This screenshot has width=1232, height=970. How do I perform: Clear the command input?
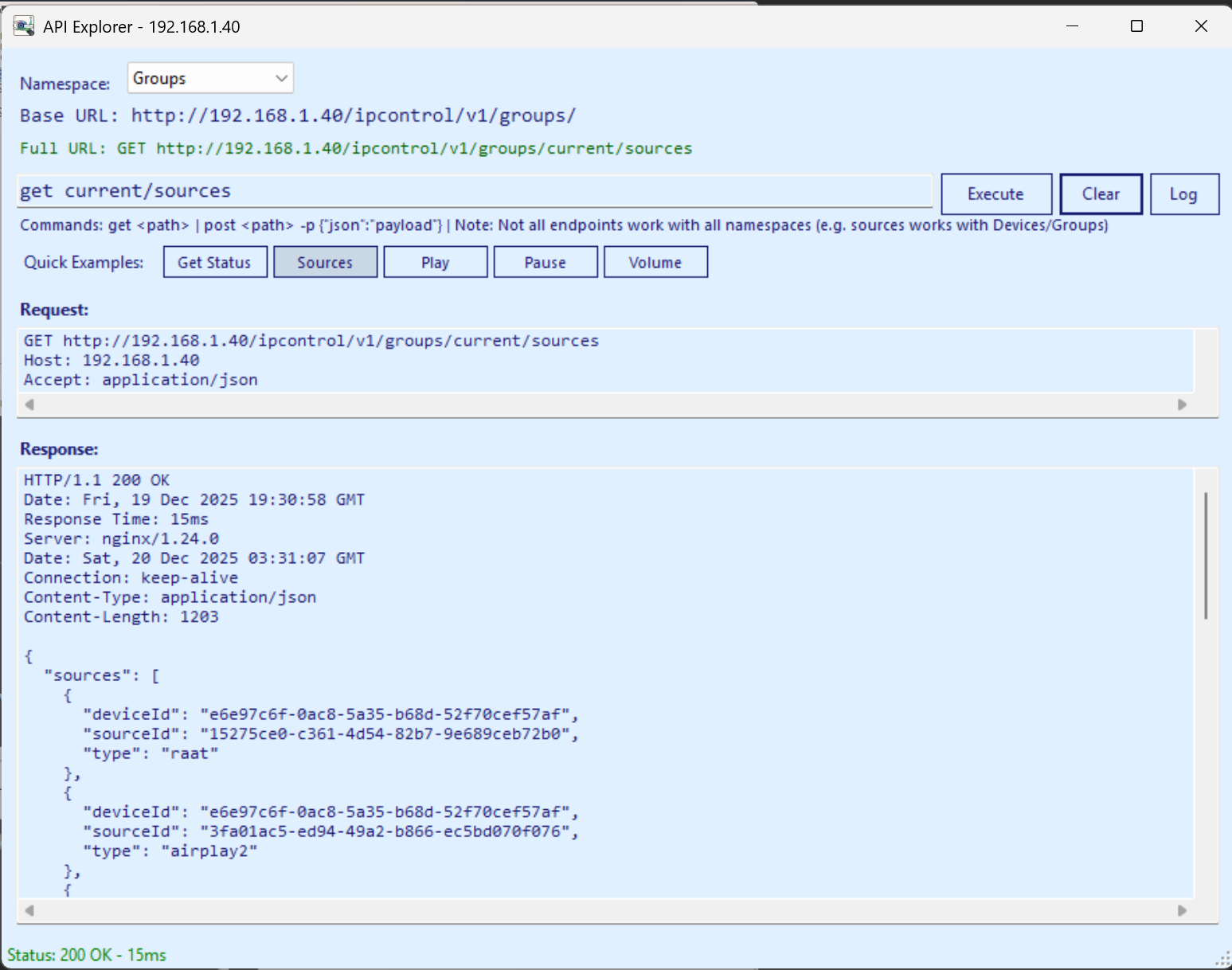1101,194
